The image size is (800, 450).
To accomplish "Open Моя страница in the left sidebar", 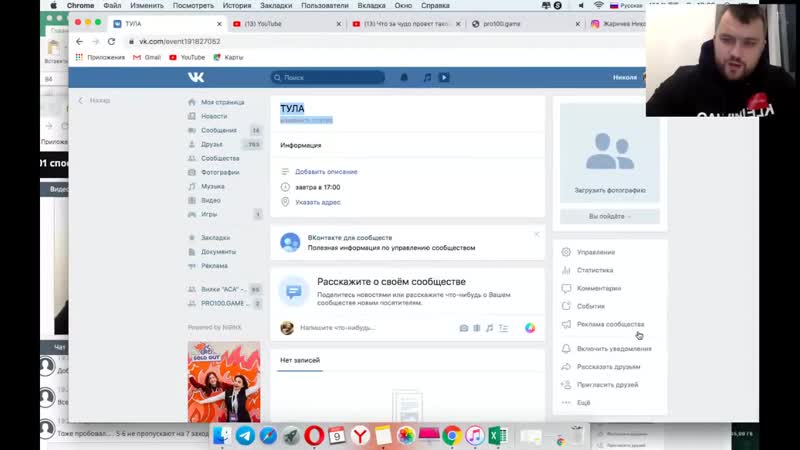I will click(x=222, y=102).
